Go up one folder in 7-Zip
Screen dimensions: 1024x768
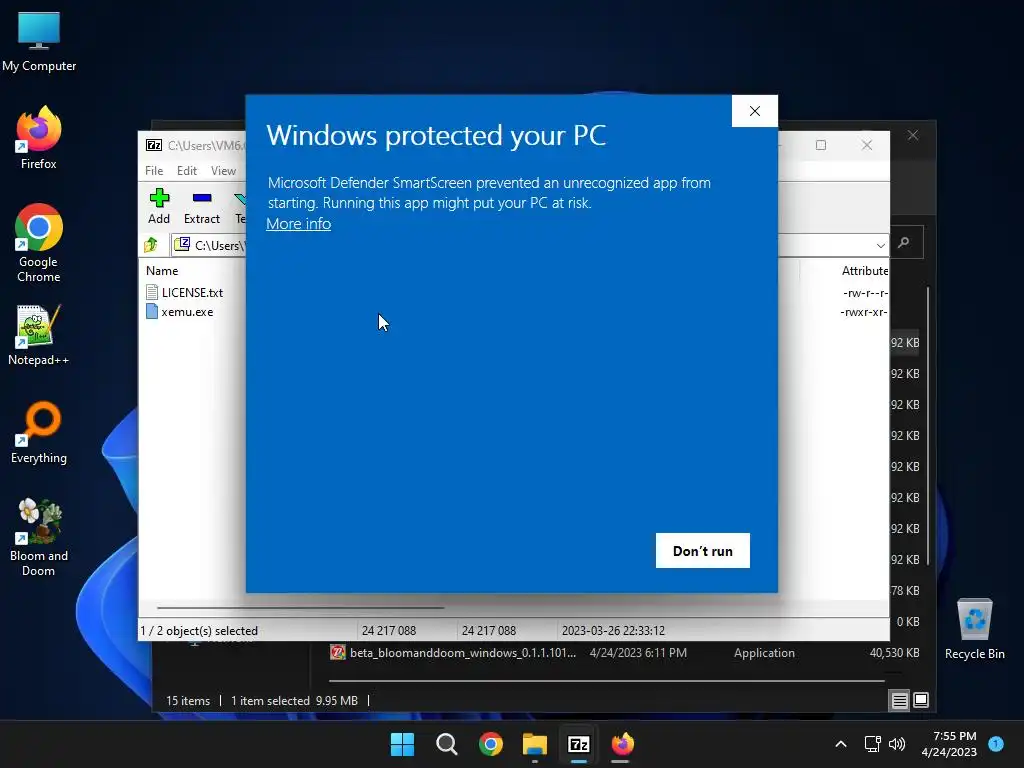point(152,245)
